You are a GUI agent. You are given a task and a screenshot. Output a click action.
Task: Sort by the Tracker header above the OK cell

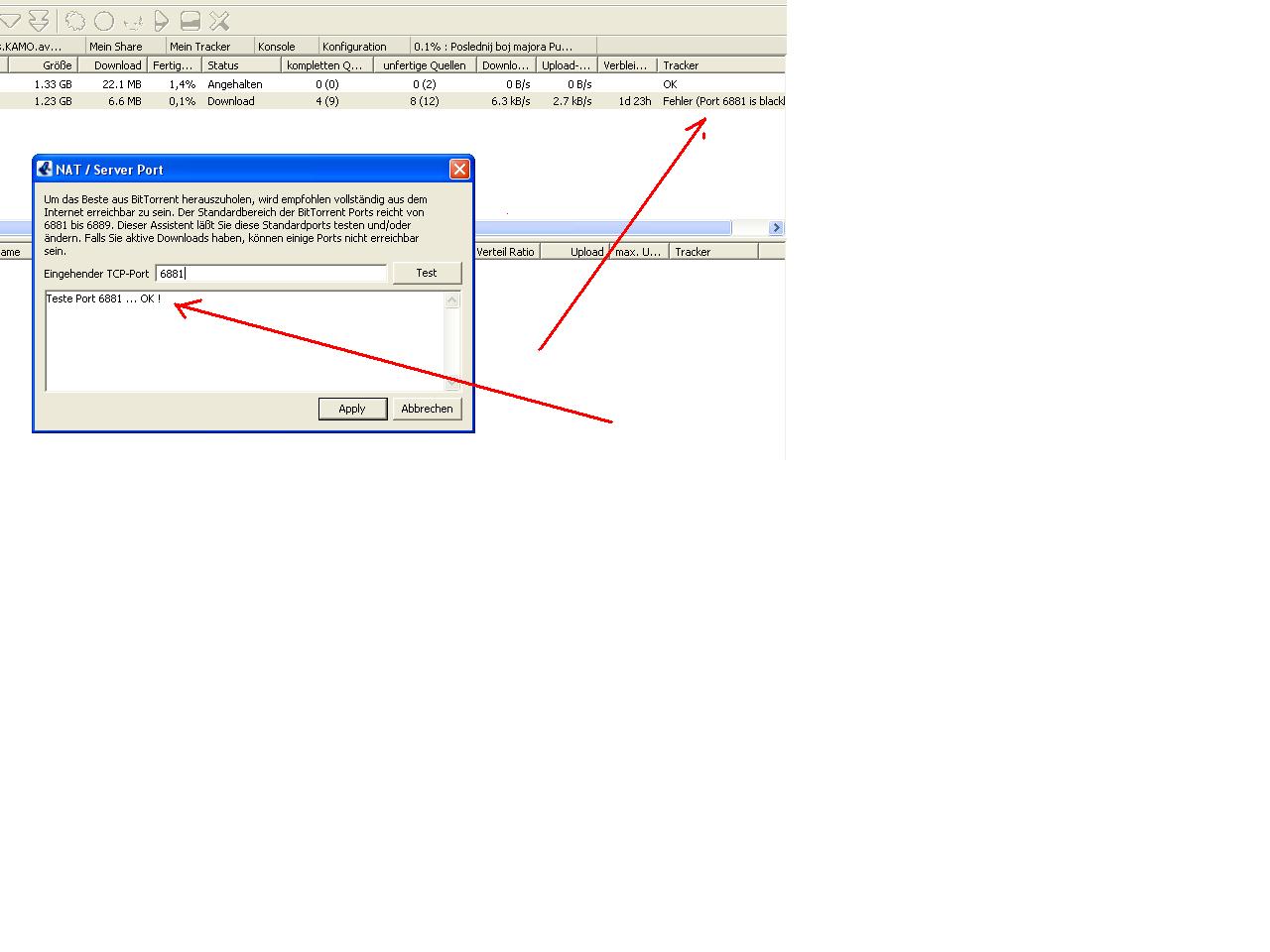point(721,65)
